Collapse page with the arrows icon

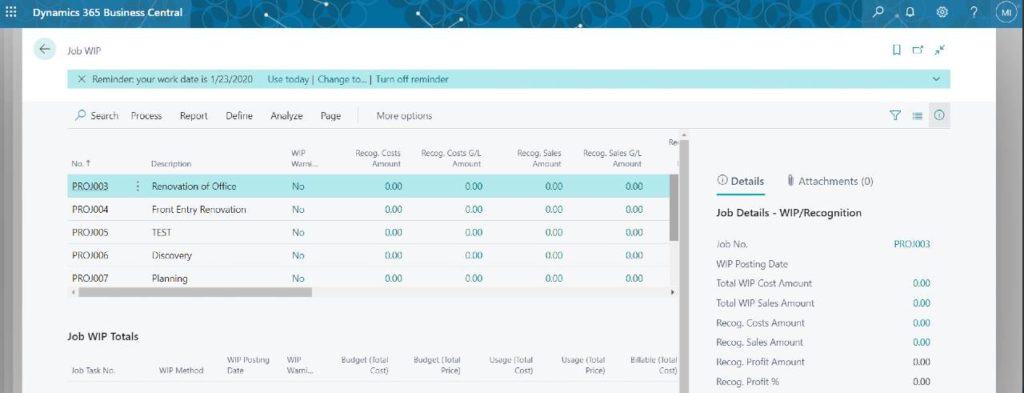tap(940, 50)
